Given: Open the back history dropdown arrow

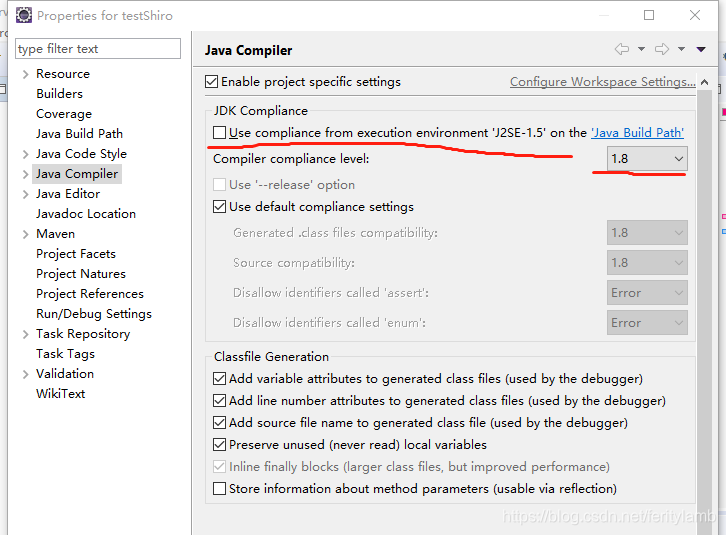Looking at the screenshot, I should [641, 49].
